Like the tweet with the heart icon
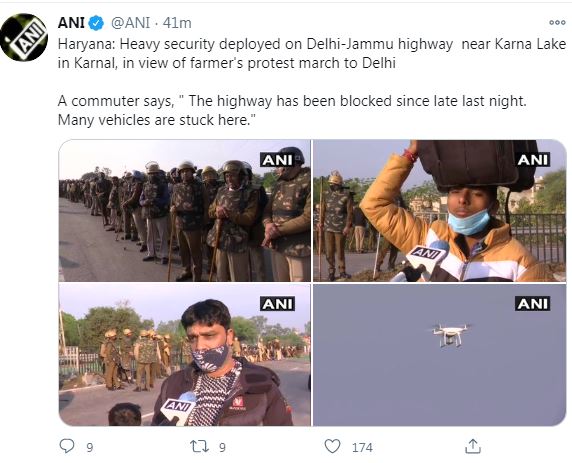This screenshot has width=572, height=463. coord(332,446)
